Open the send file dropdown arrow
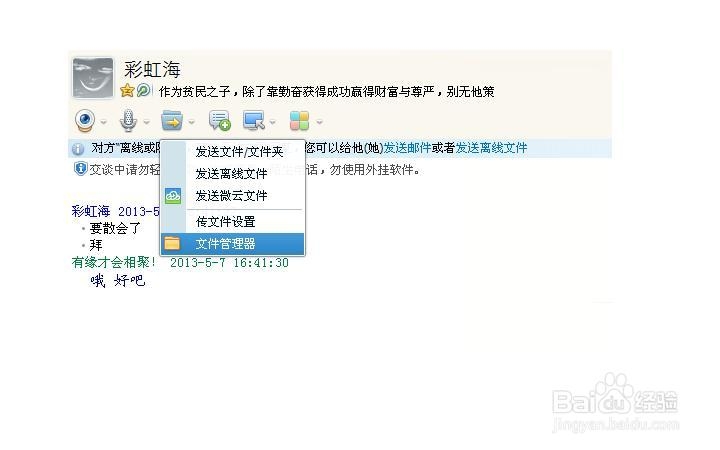 tap(192, 122)
